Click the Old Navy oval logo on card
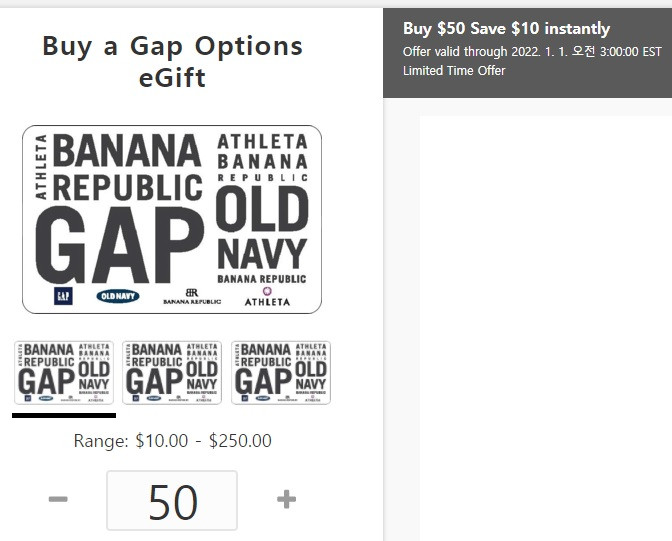 tap(118, 296)
